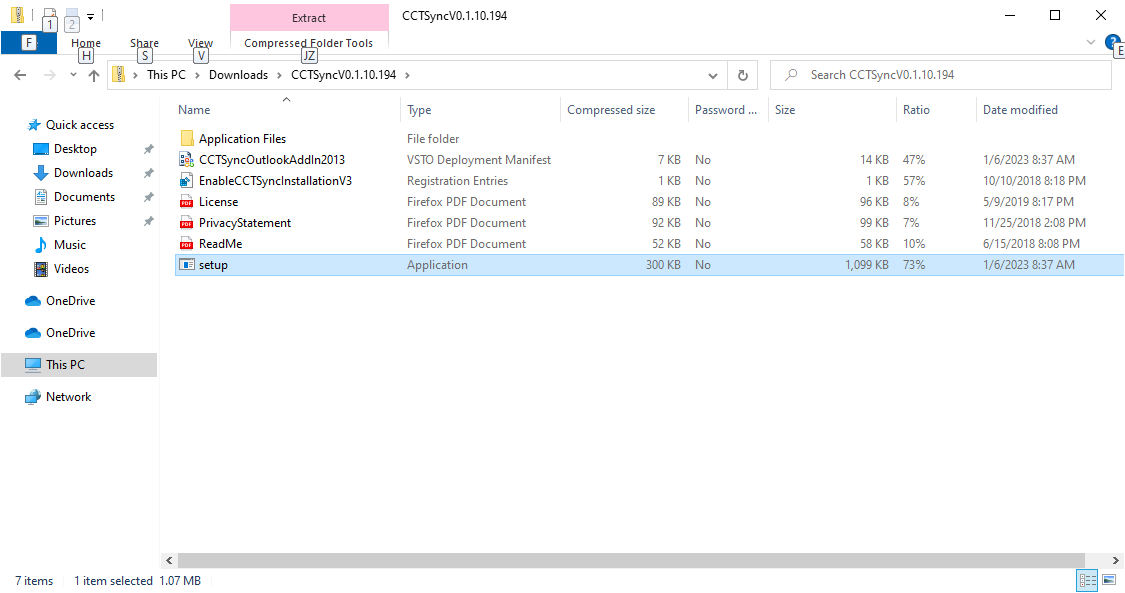Sort by Date modified column header

(1050, 110)
